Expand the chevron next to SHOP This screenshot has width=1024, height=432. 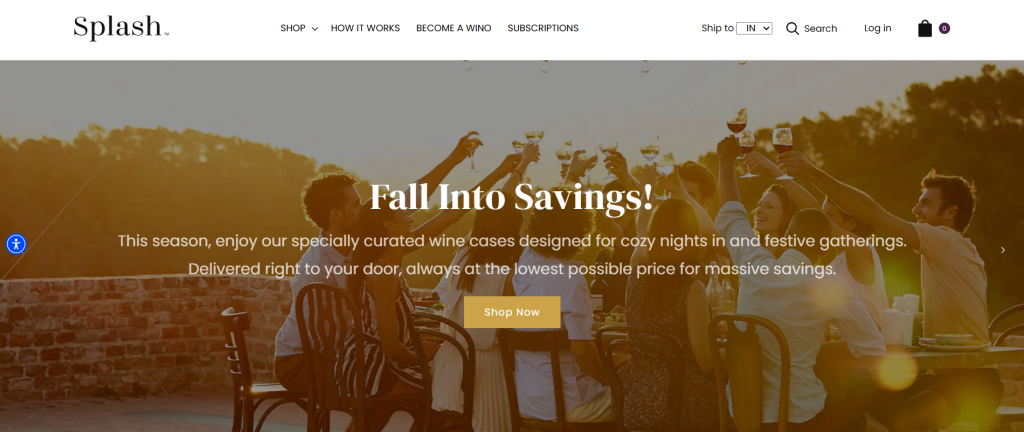point(314,29)
